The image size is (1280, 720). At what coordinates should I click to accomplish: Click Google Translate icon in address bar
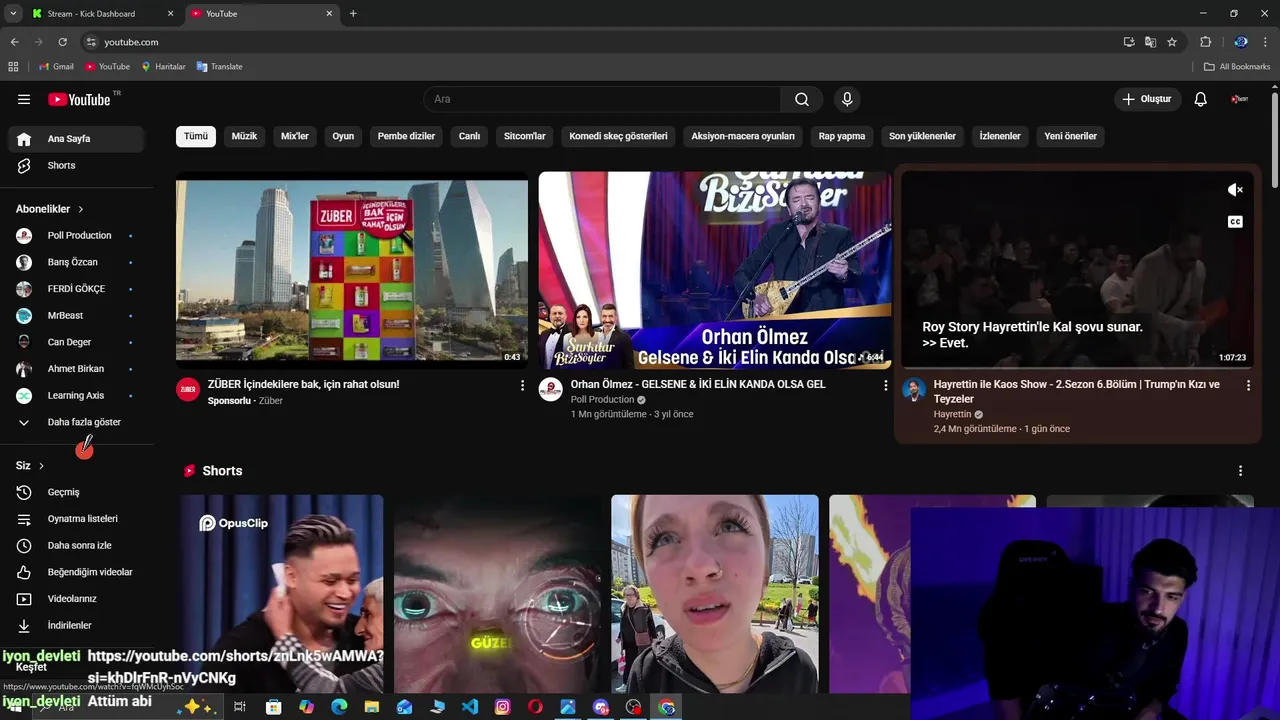tap(1150, 42)
